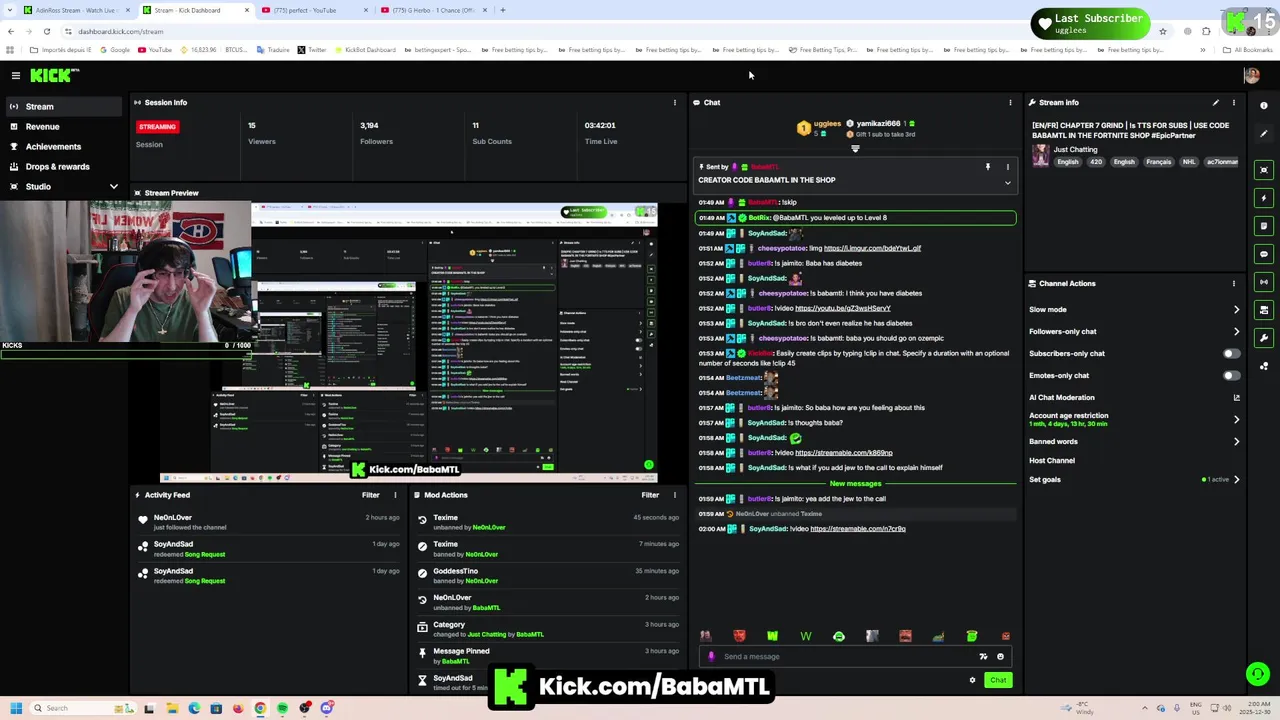Expand the chat leaderboard arrow under gifters

(855, 149)
